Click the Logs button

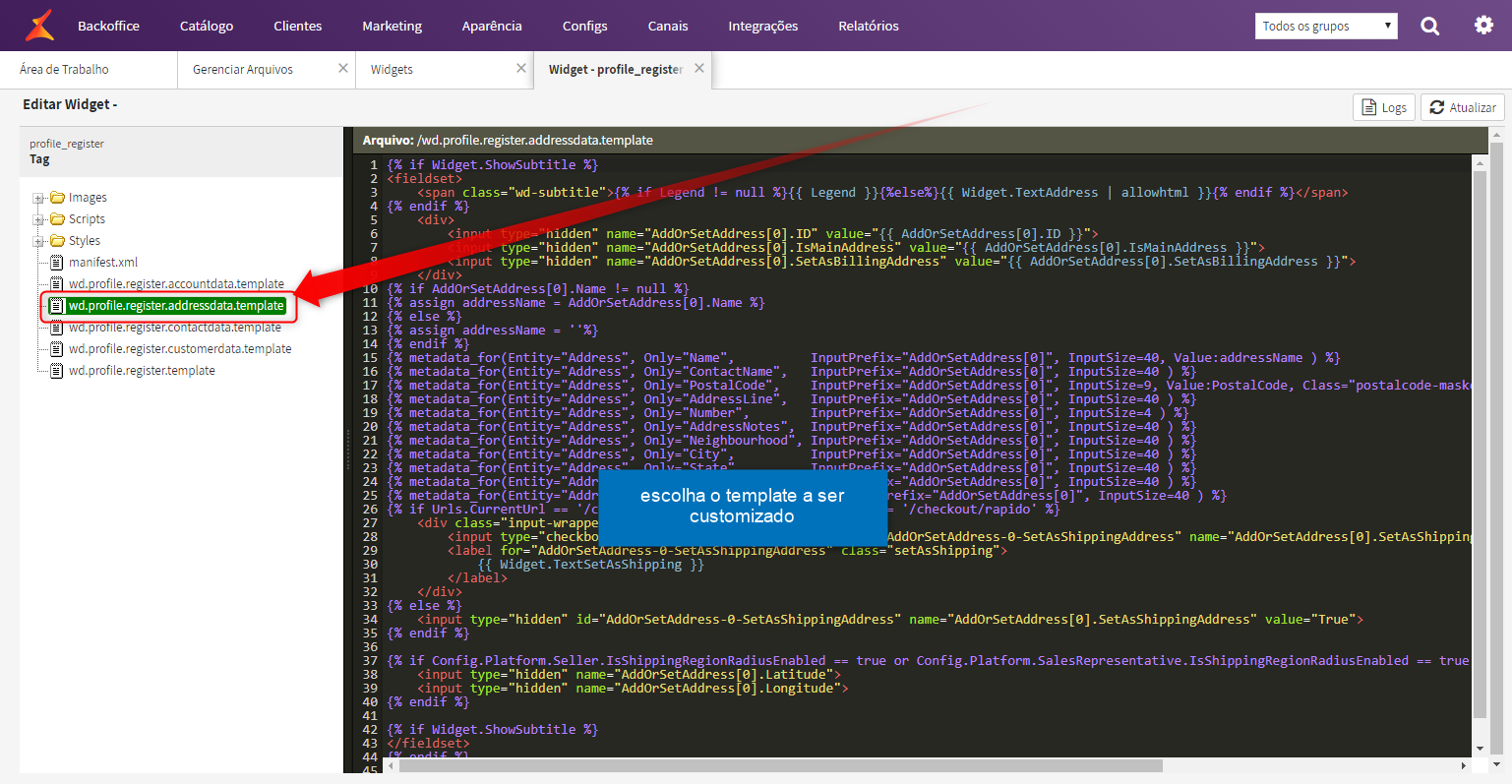coord(1384,107)
